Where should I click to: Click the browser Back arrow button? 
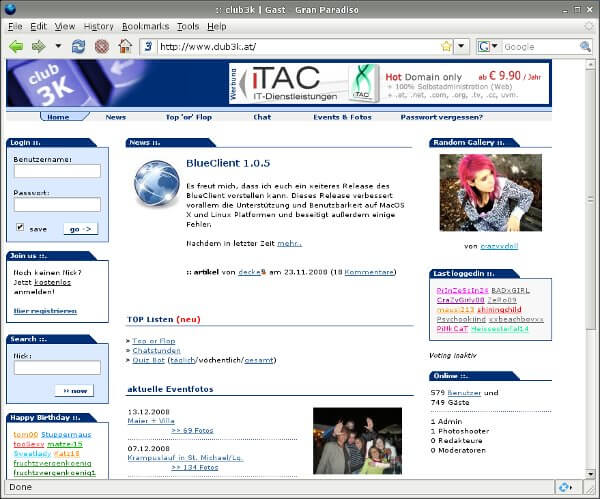[16, 46]
